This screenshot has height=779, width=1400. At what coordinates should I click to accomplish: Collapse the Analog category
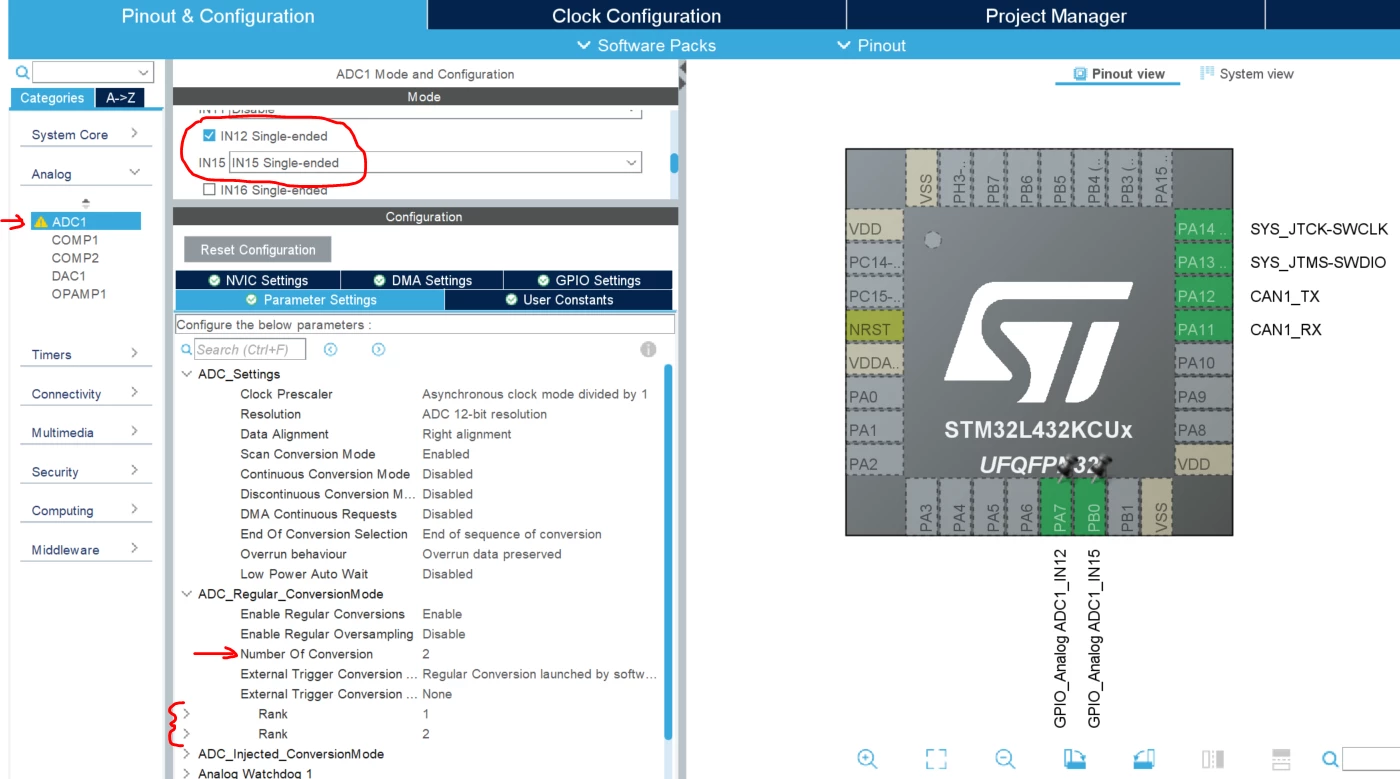(x=134, y=173)
